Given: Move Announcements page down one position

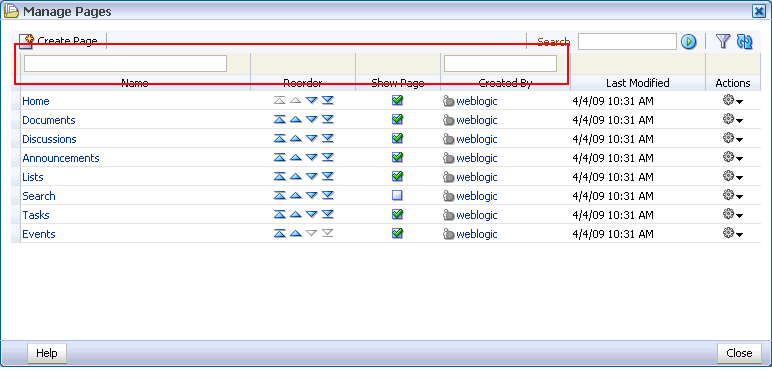Looking at the screenshot, I should pos(312,158).
